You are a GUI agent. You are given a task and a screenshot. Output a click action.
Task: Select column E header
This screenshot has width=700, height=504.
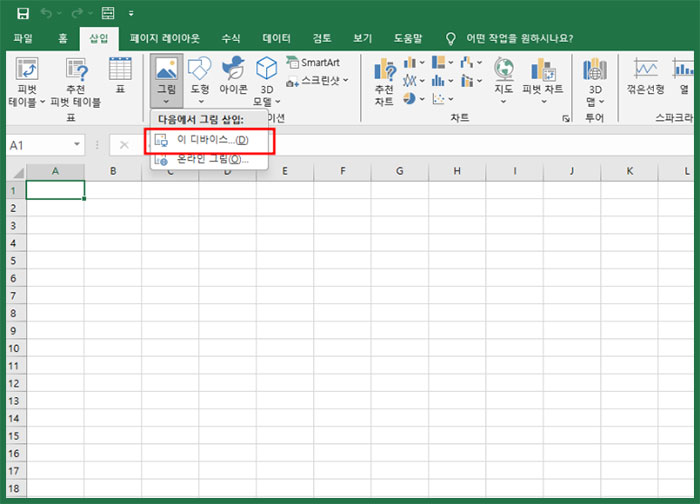(x=285, y=171)
